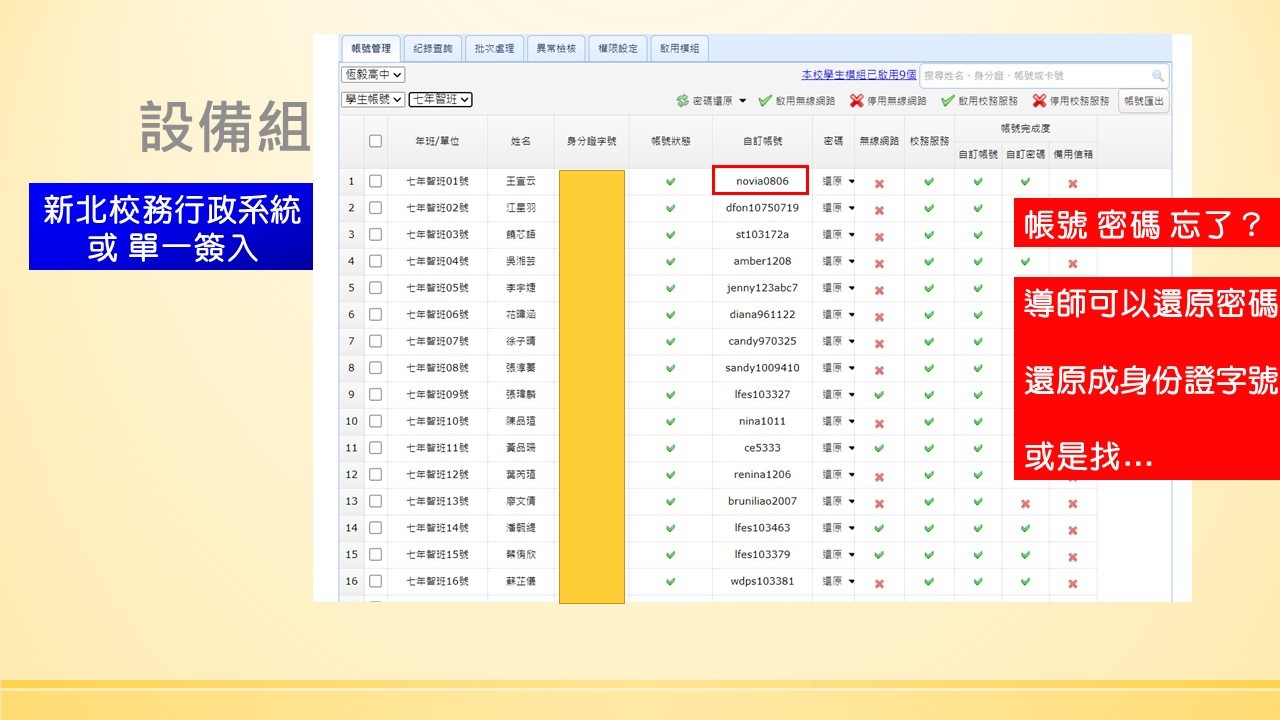Click the 校務服務 check in the dfon10750719 row
Viewport: 1280px width, 720px height.
[929, 208]
